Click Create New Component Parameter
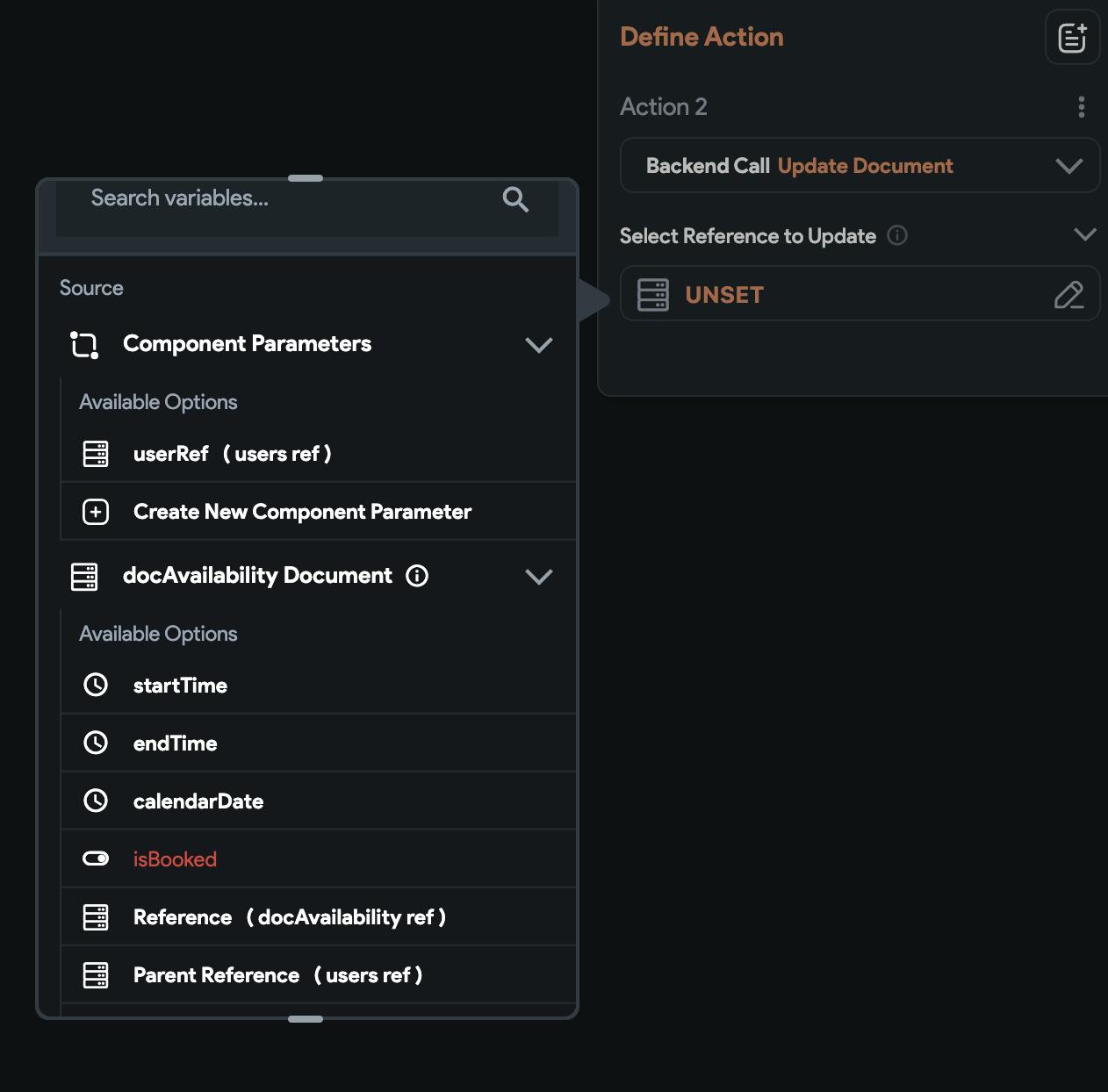Image resolution: width=1108 pixels, height=1092 pixels. (302, 512)
